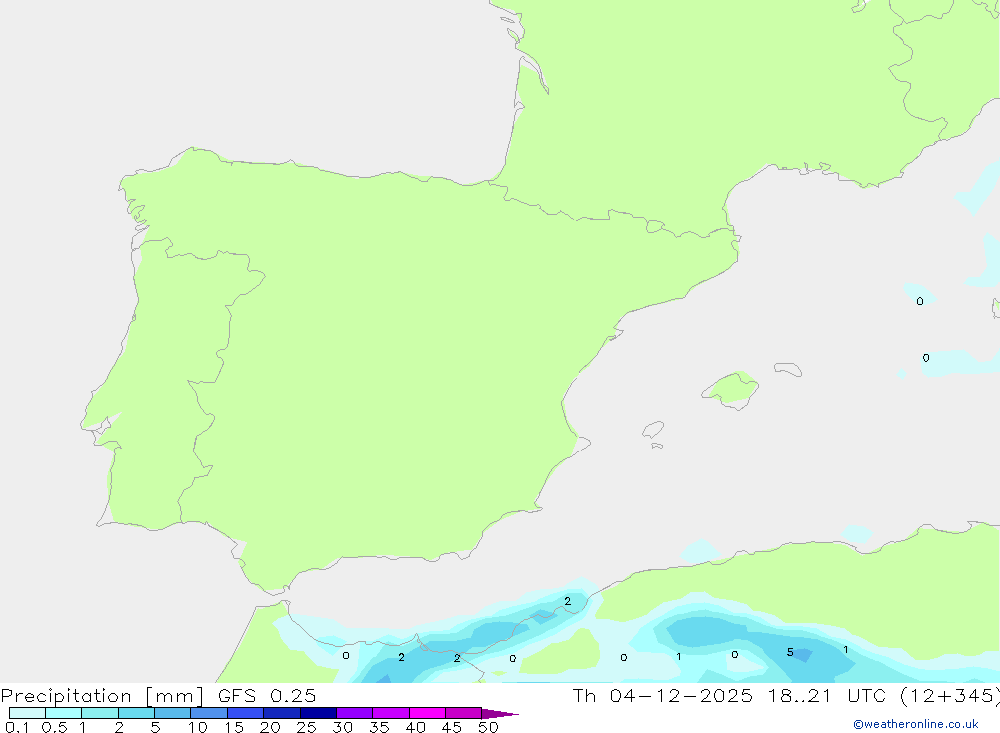Click the green Mallorca island on the map

pos(732,389)
